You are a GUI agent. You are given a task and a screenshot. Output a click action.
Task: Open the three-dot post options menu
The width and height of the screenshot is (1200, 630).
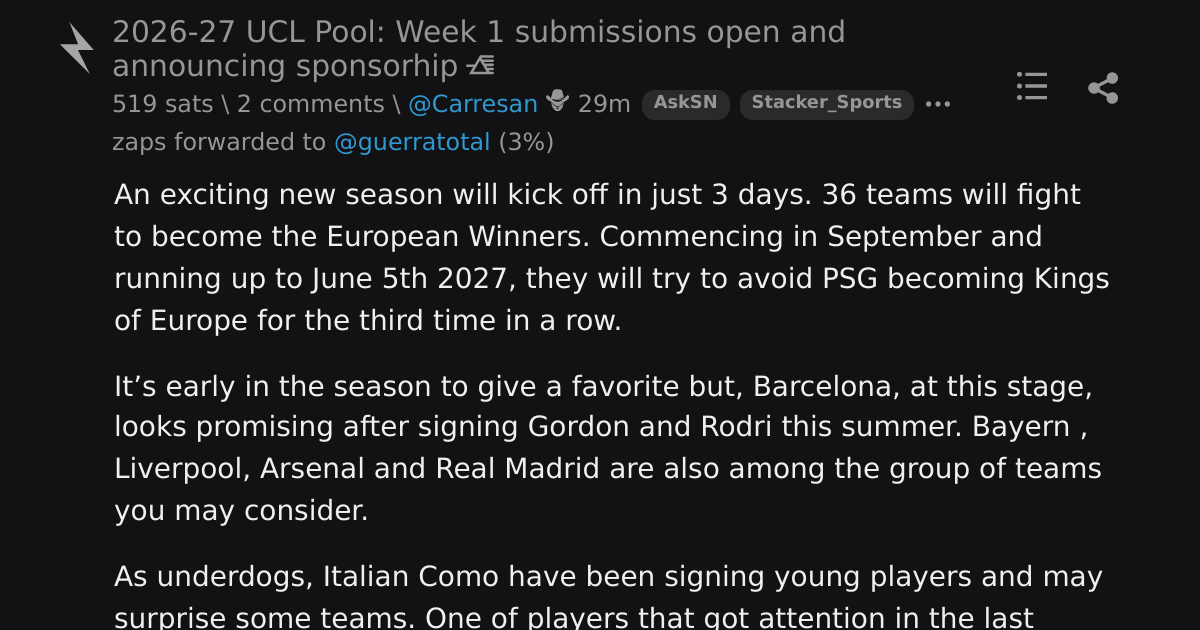click(938, 104)
